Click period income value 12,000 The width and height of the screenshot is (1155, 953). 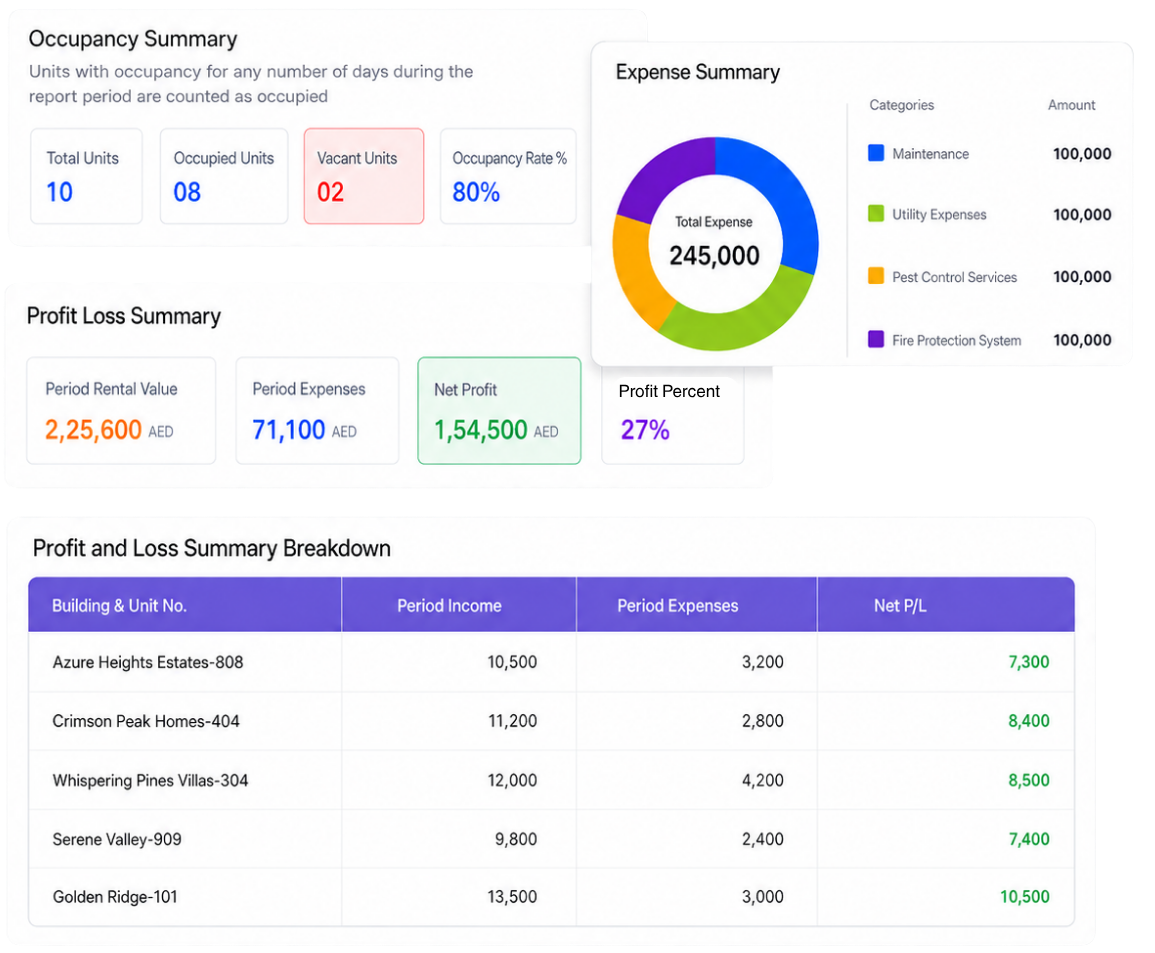[x=512, y=781]
